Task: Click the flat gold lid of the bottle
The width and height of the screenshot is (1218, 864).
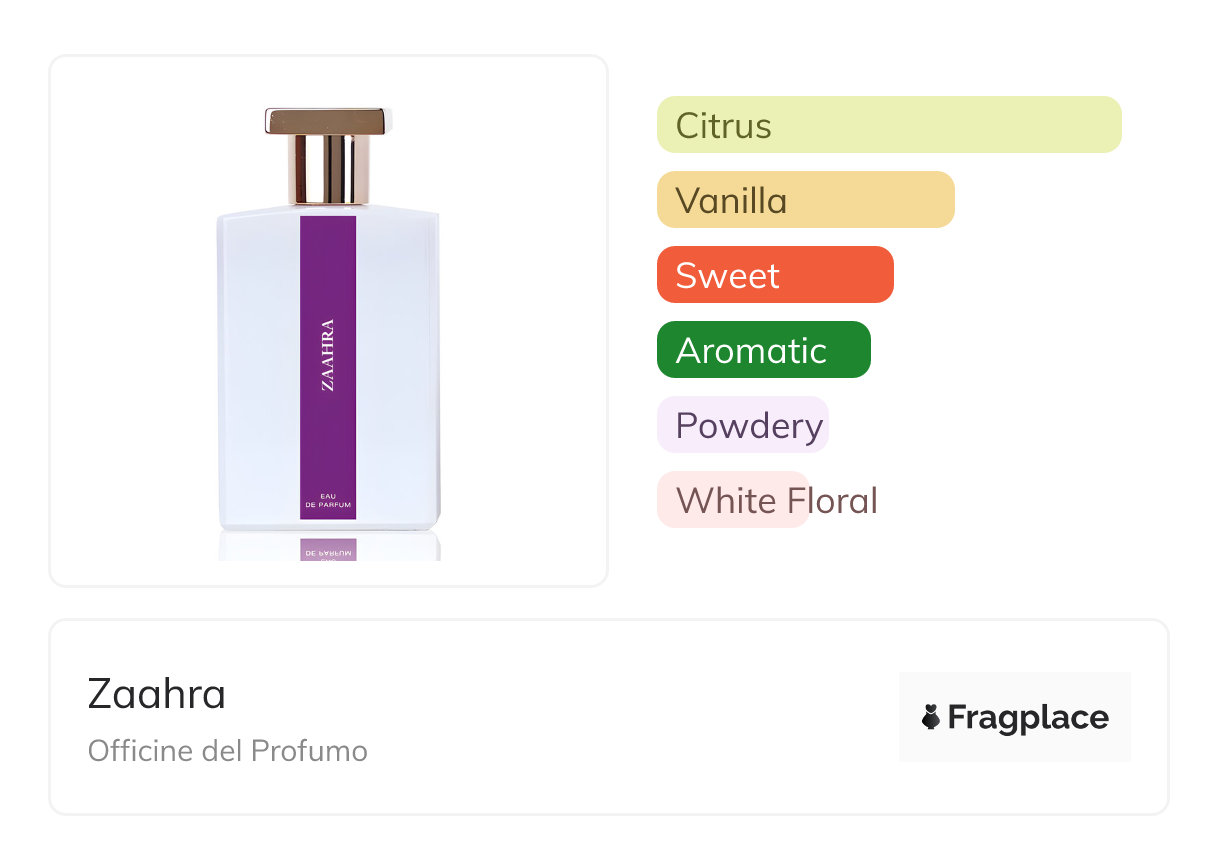Action: pos(326,121)
